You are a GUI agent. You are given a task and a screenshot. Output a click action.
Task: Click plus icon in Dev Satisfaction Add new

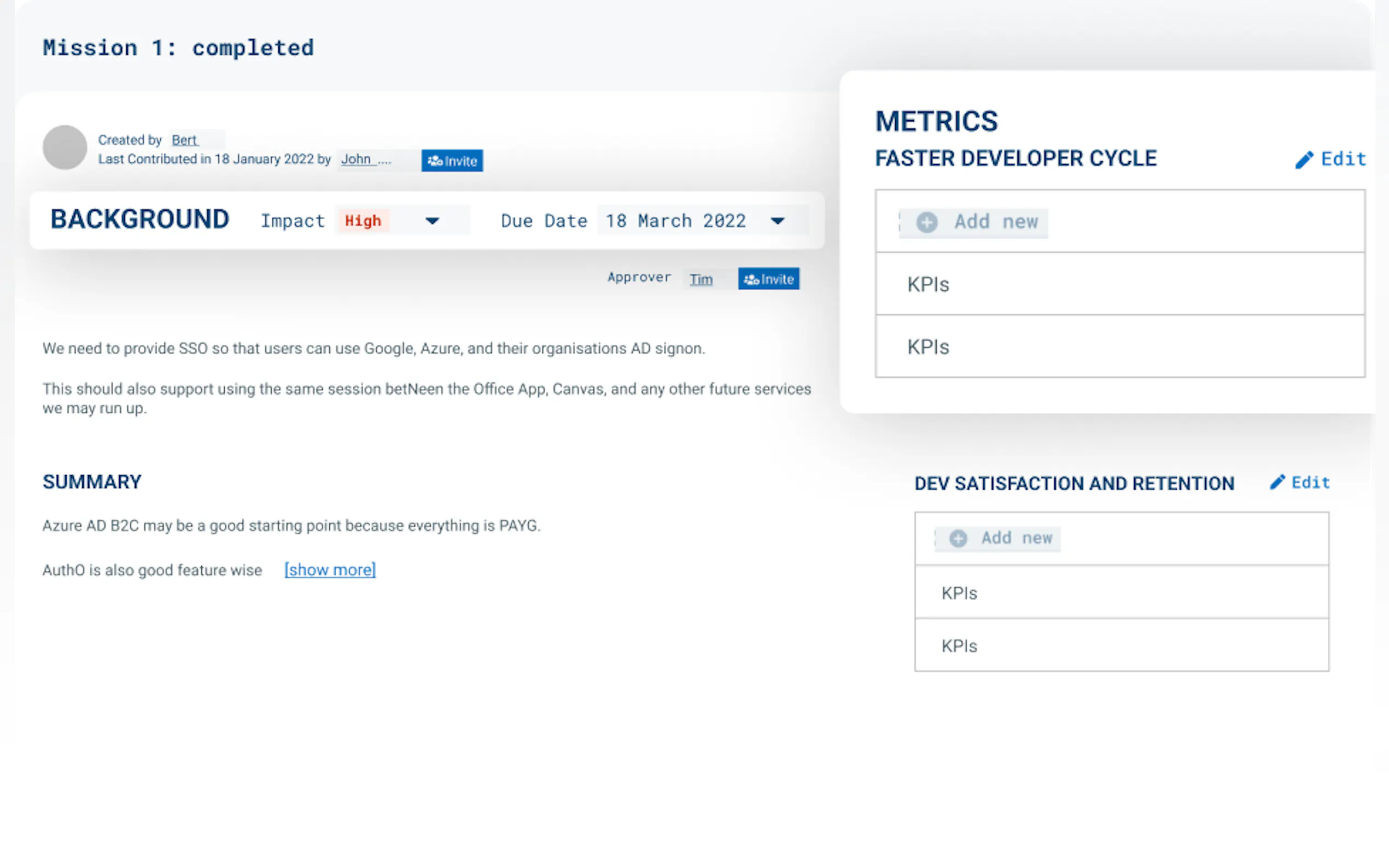tap(958, 538)
